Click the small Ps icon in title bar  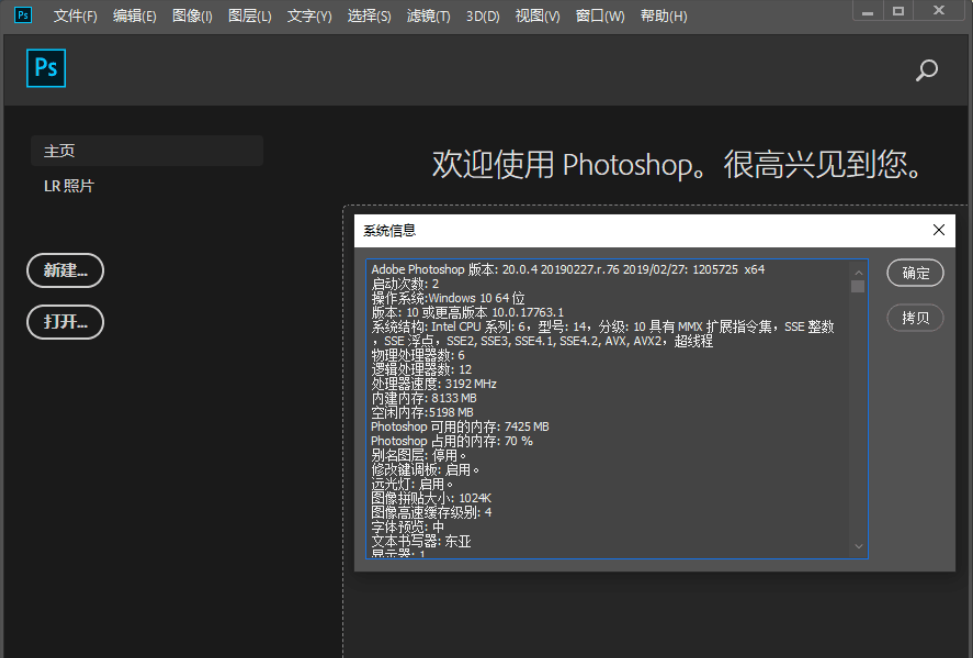pyautogui.click(x=23, y=15)
